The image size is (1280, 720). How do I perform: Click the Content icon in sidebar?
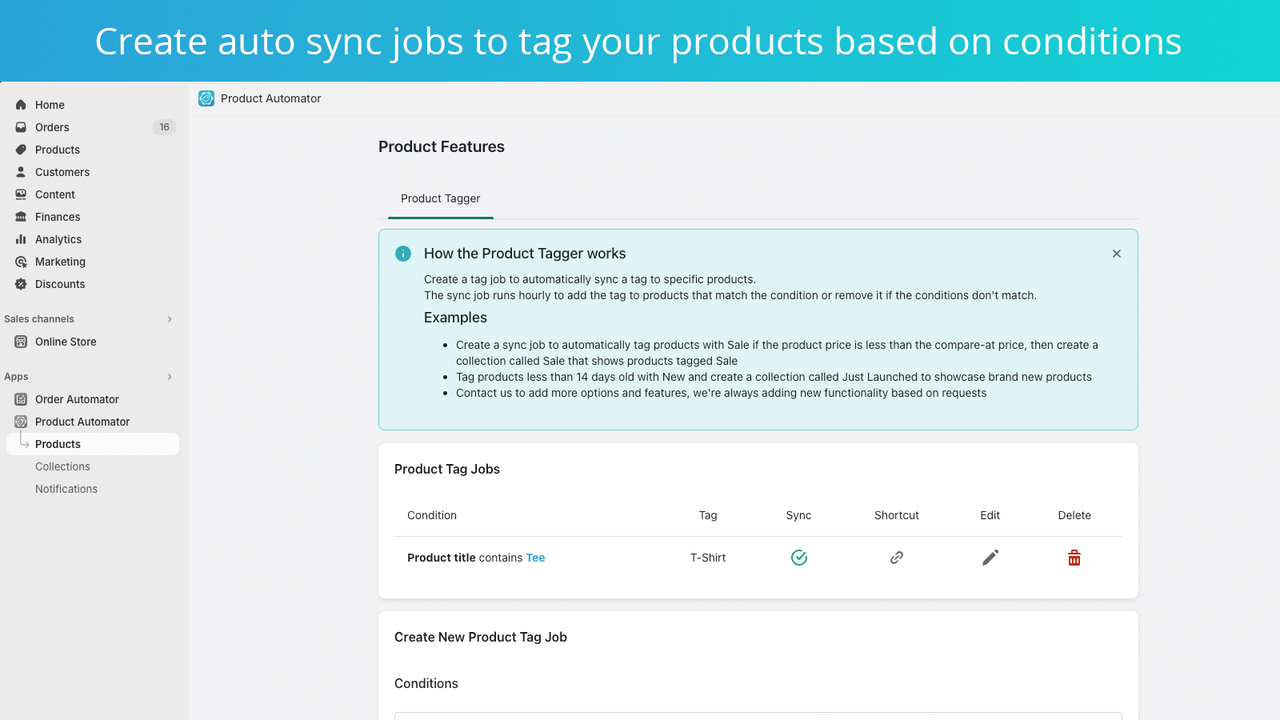[x=21, y=195]
